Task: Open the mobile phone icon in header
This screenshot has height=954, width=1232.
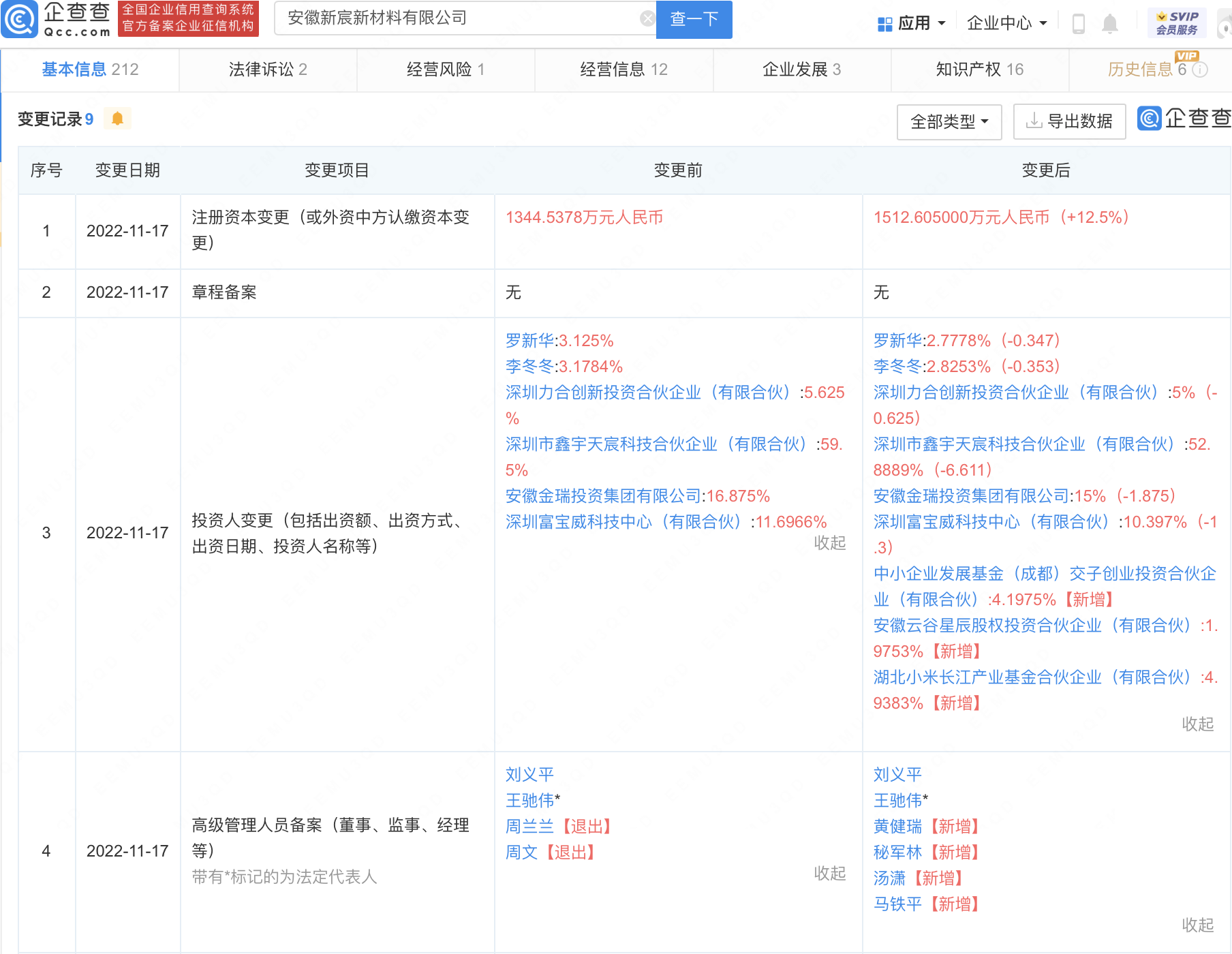Action: (x=1078, y=24)
